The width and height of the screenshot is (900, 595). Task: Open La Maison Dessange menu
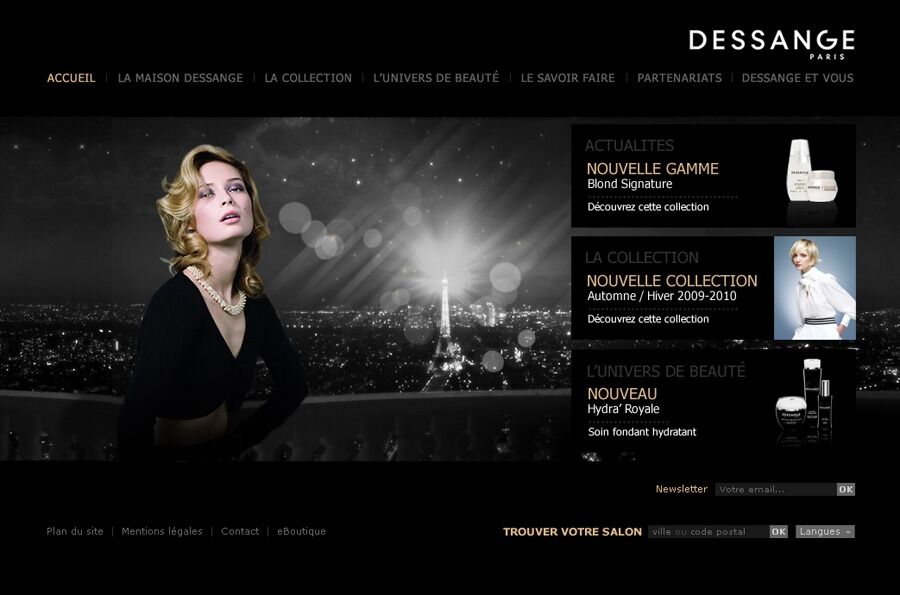tap(180, 78)
